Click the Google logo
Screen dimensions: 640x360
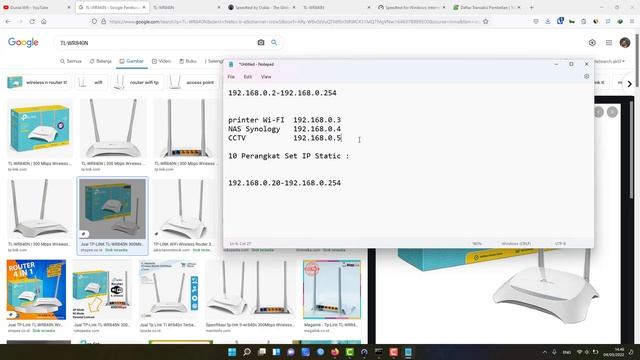23,42
